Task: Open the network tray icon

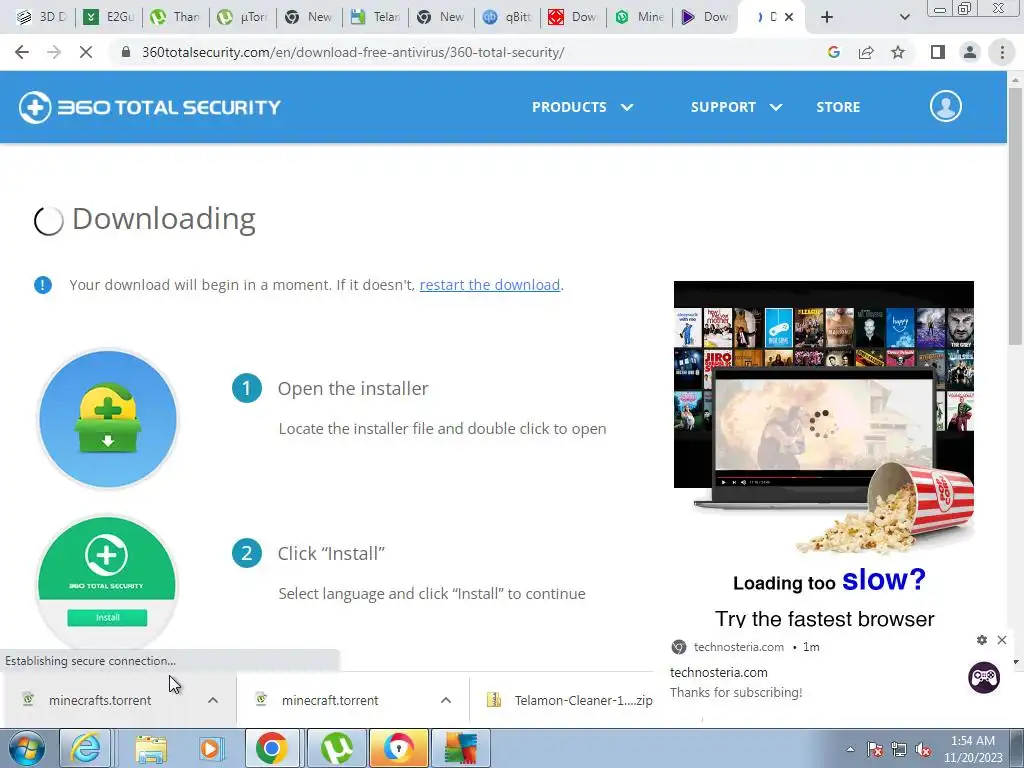Action: 899,750
